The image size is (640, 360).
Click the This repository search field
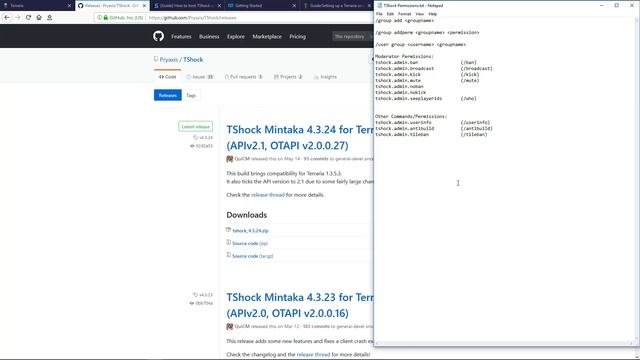coord(353,36)
